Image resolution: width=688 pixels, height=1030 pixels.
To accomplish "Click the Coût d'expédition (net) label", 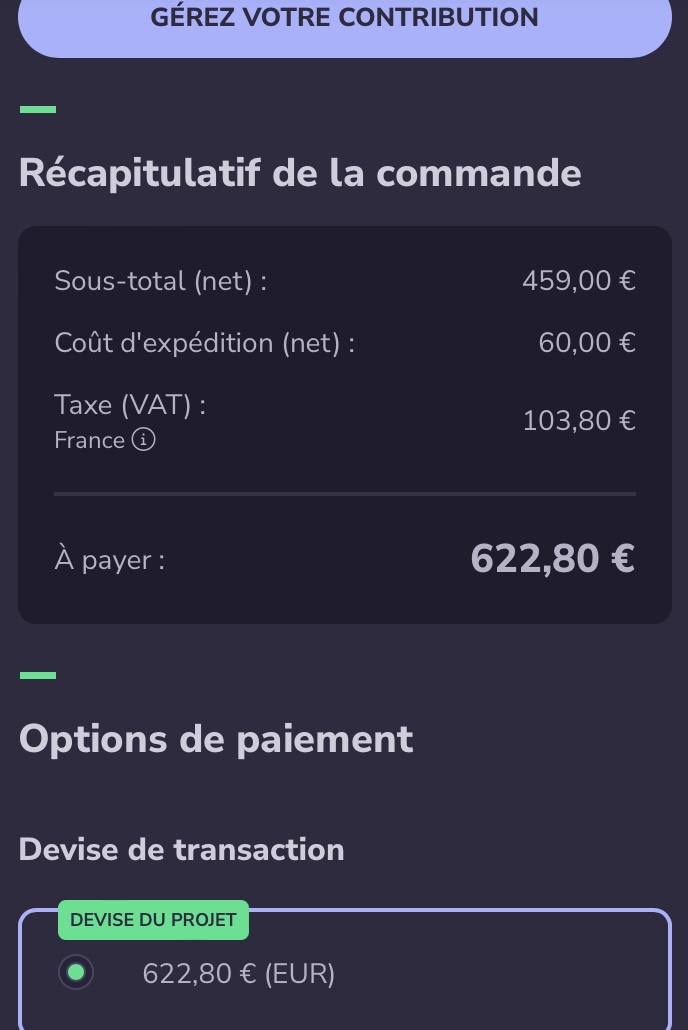I will coord(205,343).
